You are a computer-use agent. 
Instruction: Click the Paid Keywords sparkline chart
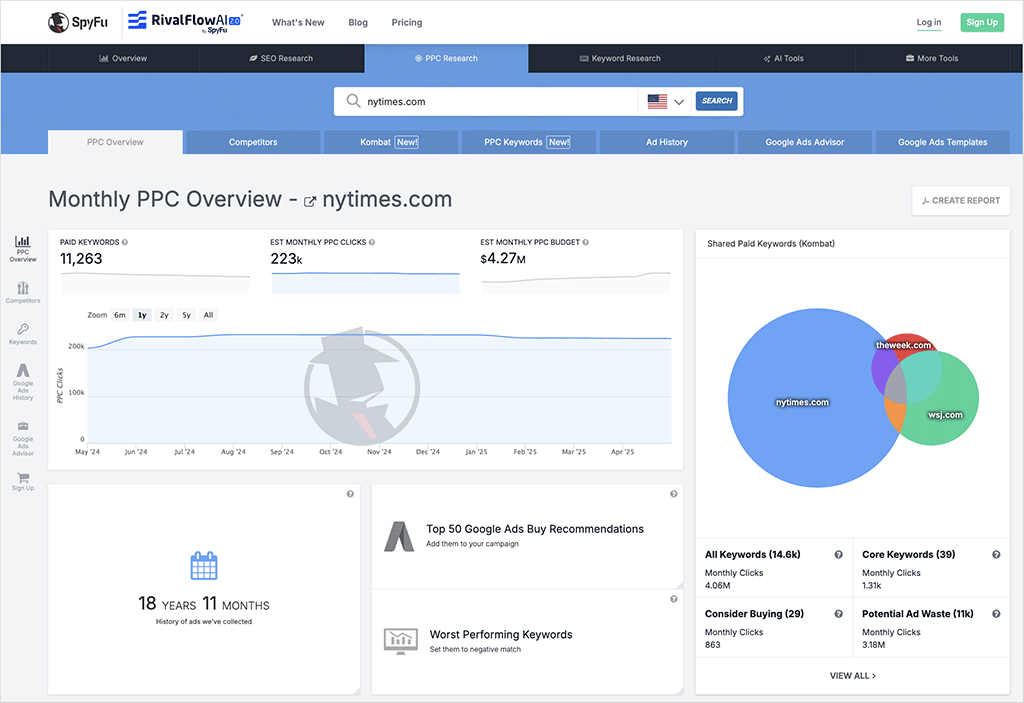(x=155, y=282)
